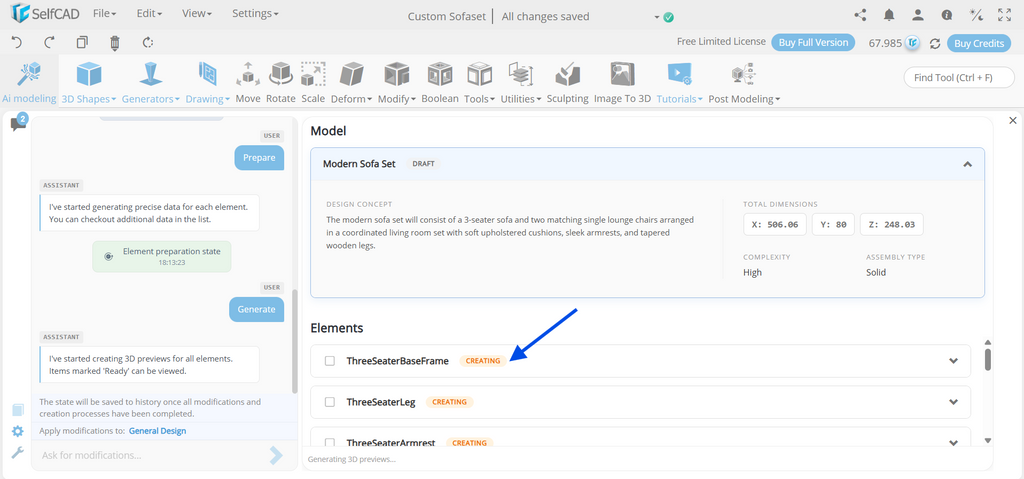Click the copy objects icon
The image size is (1024, 479).
click(82, 42)
